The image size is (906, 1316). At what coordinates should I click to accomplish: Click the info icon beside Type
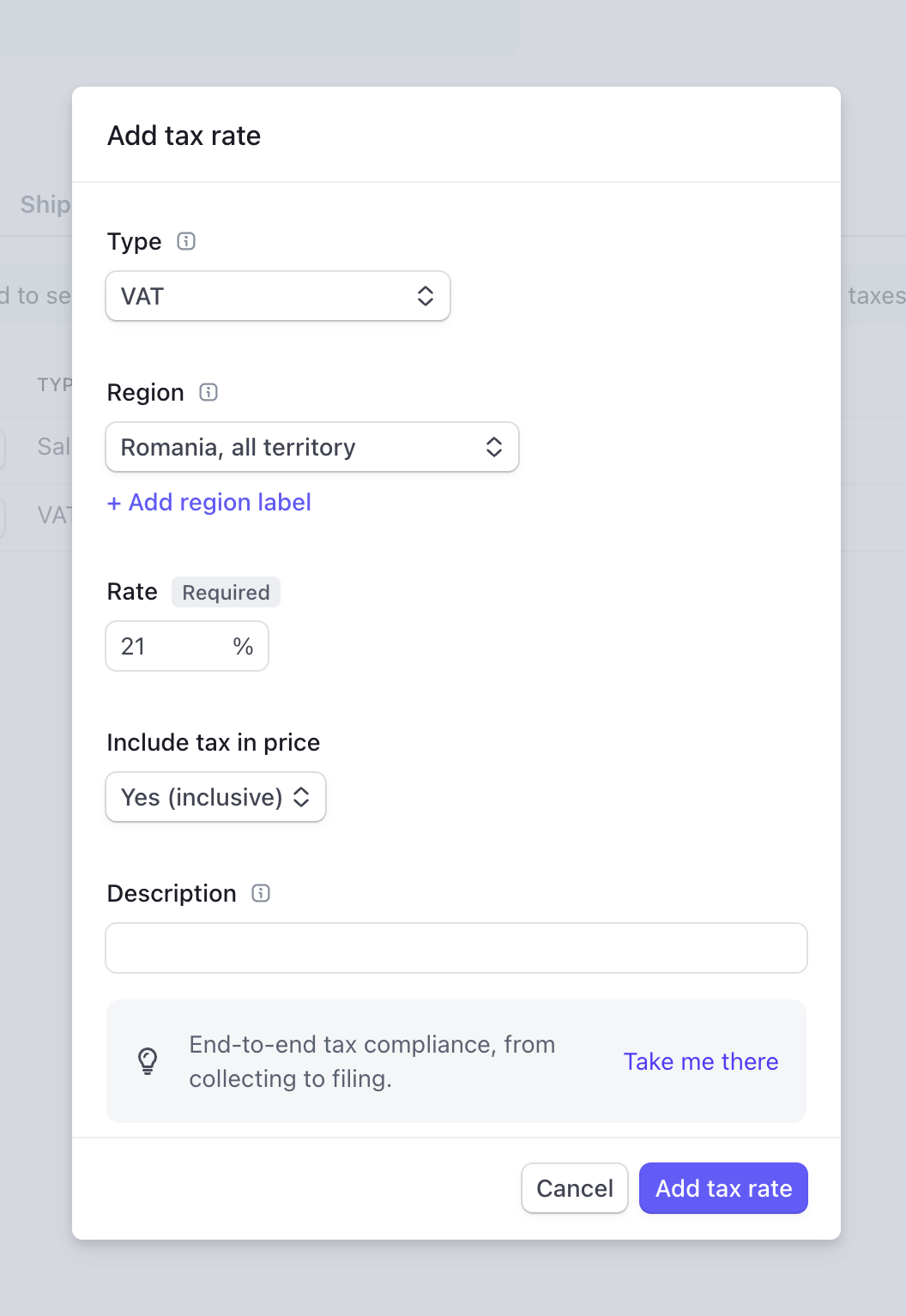[x=186, y=241]
